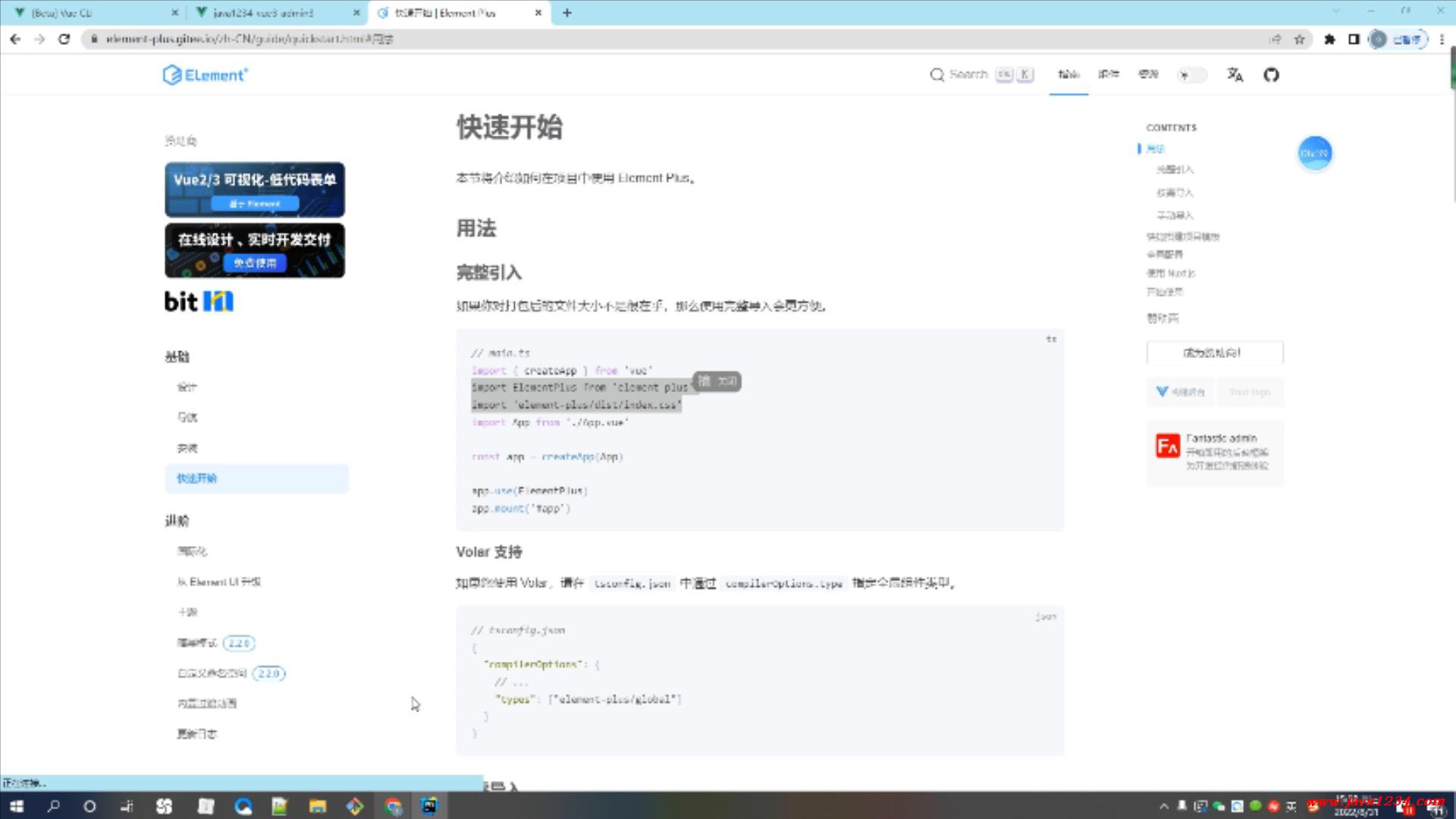Screen dimensions: 1456x819
Task: Switch to the java1234 vue3 admin tab
Action: [x=275, y=13]
